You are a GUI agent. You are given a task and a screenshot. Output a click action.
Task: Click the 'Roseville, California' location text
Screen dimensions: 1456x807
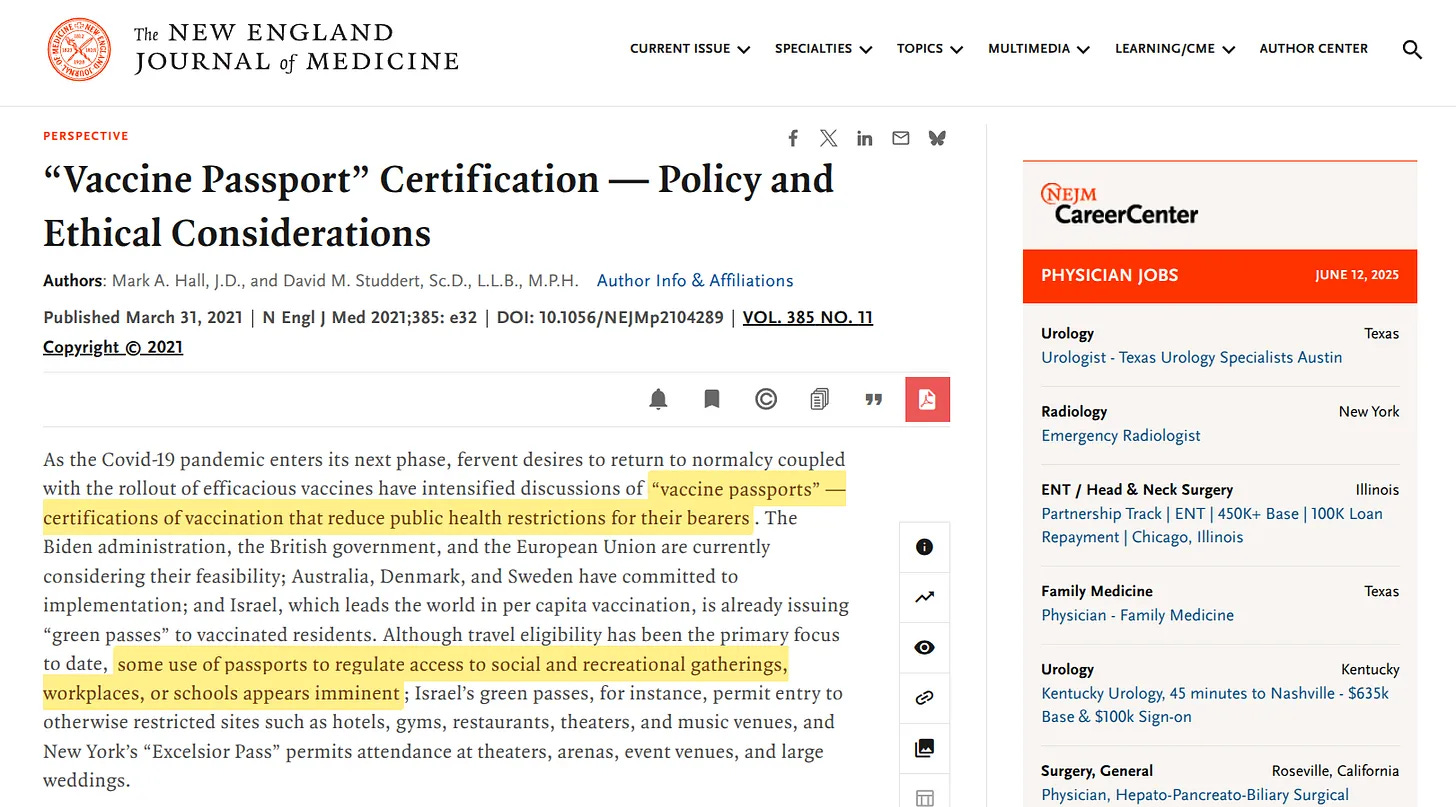(1335, 771)
